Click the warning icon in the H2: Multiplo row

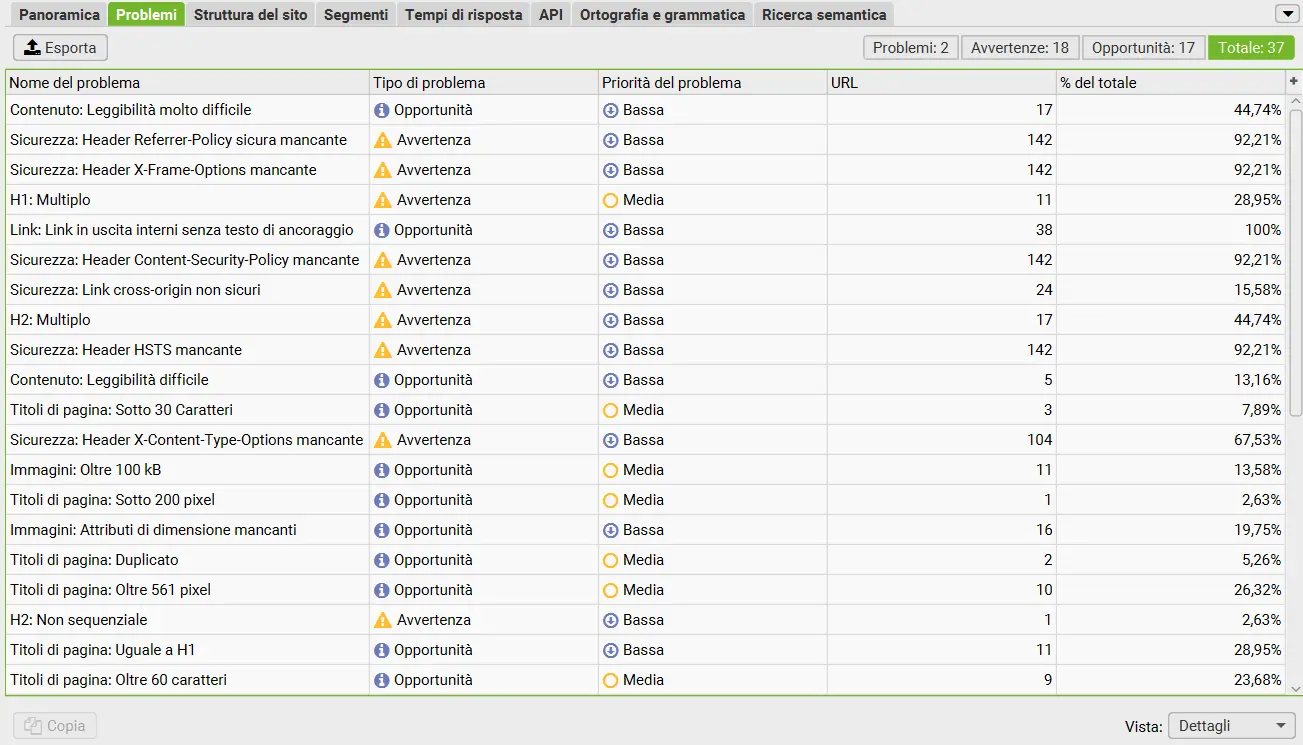[x=383, y=320]
